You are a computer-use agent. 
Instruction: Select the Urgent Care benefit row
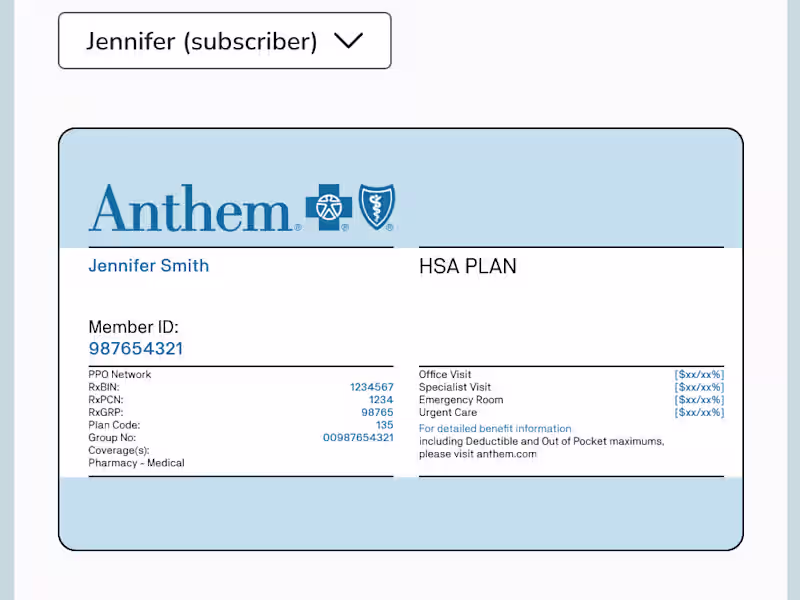pos(447,412)
